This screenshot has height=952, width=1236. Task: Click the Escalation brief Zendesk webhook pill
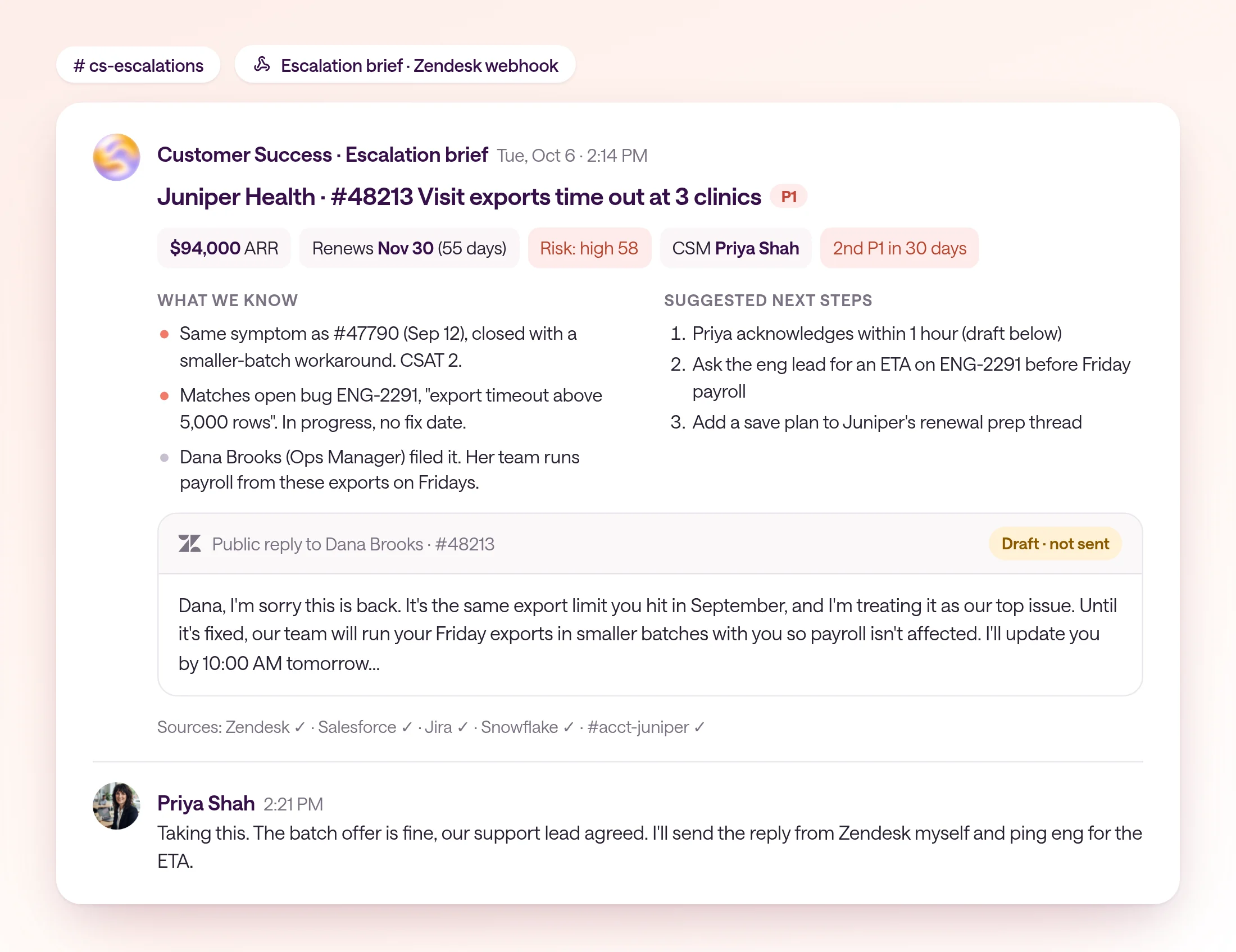pyautogui.click(x=405, y=65)
